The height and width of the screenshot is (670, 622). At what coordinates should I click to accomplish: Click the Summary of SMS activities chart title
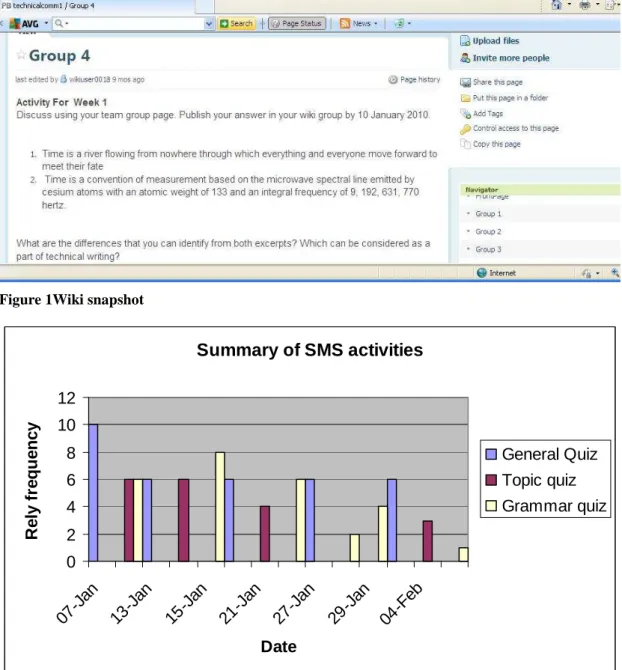310,350
